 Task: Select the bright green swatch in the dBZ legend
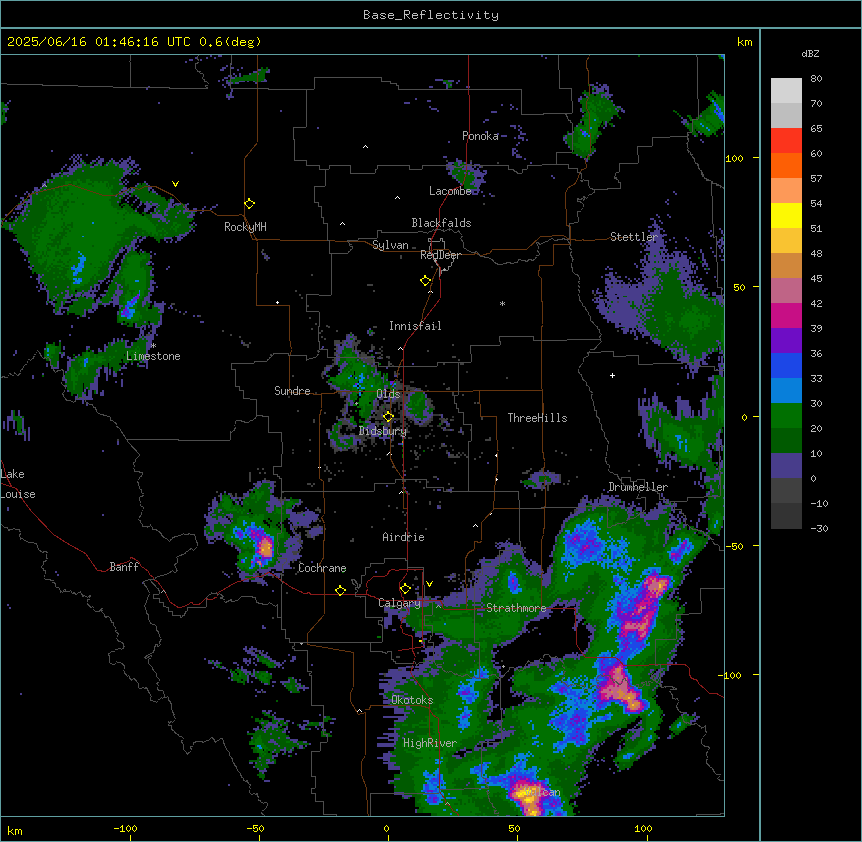786,416
